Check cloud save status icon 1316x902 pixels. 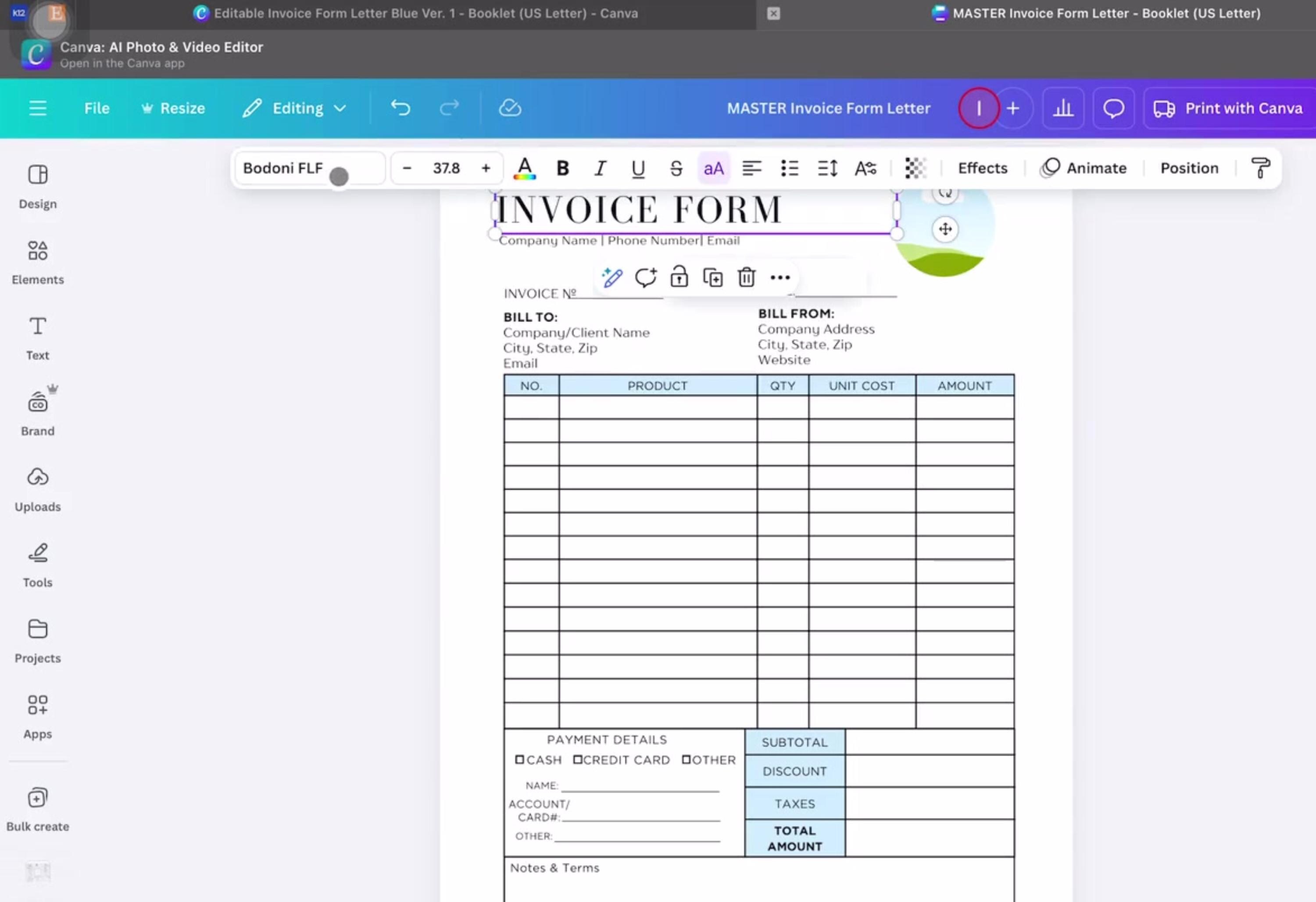click(510, 107)
